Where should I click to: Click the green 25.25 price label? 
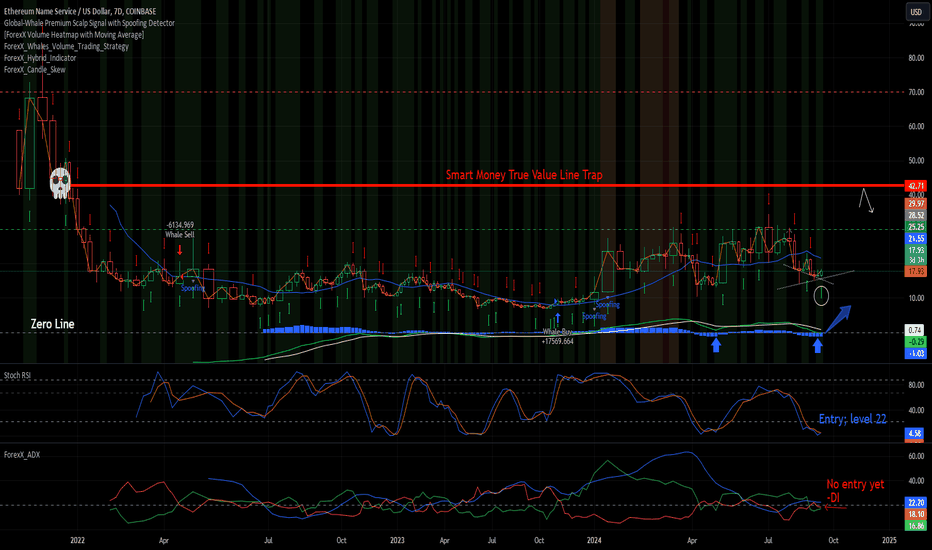click(915, 227)
